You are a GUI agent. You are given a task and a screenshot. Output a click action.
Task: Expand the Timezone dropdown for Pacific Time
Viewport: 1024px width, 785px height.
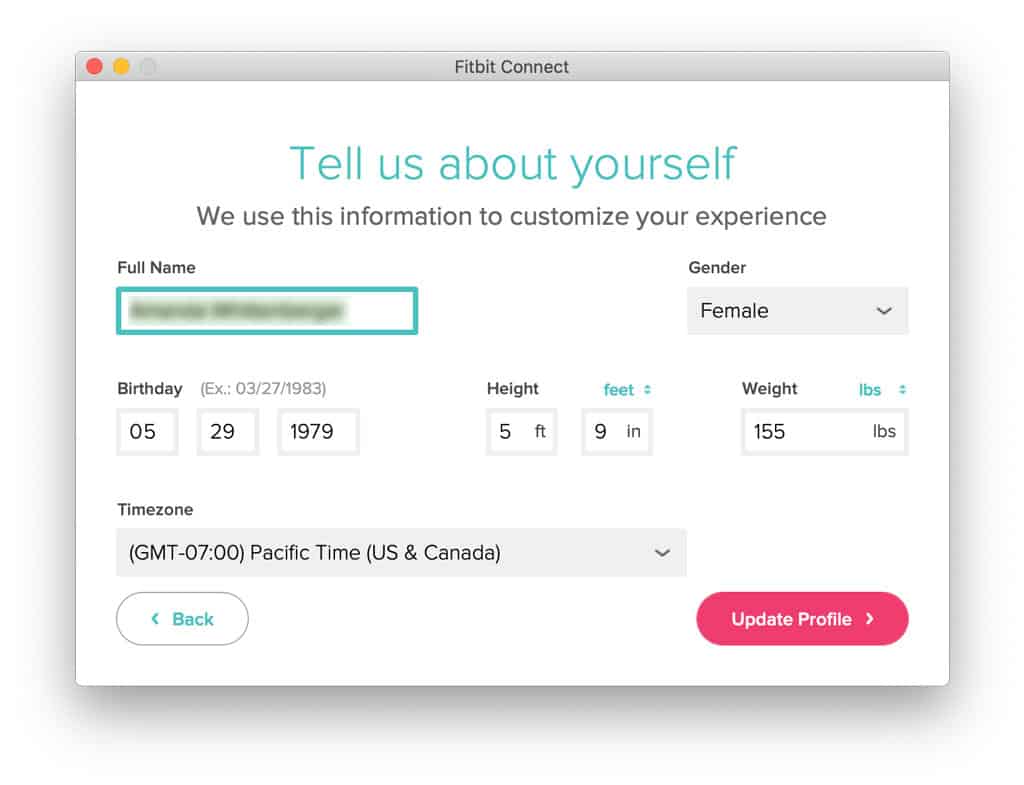coord(401,552)
